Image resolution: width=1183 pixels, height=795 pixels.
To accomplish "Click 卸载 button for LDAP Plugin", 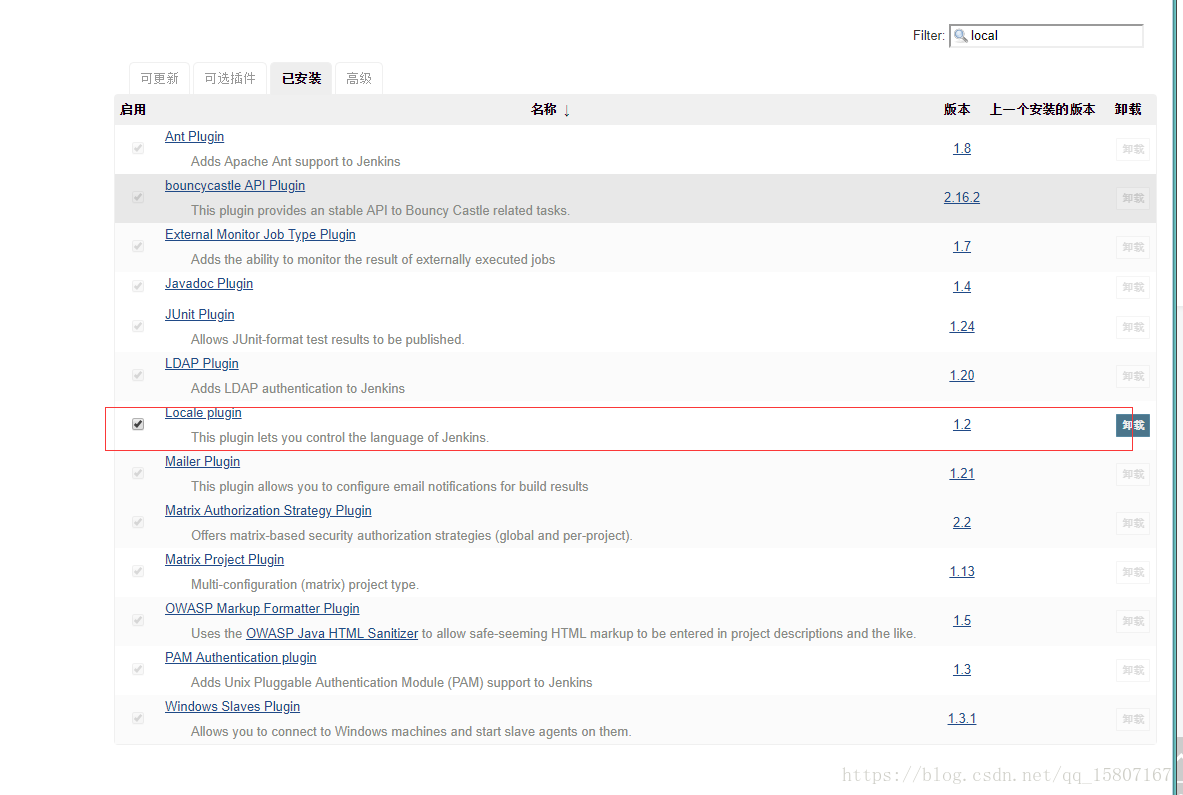I will point(1132,376).
